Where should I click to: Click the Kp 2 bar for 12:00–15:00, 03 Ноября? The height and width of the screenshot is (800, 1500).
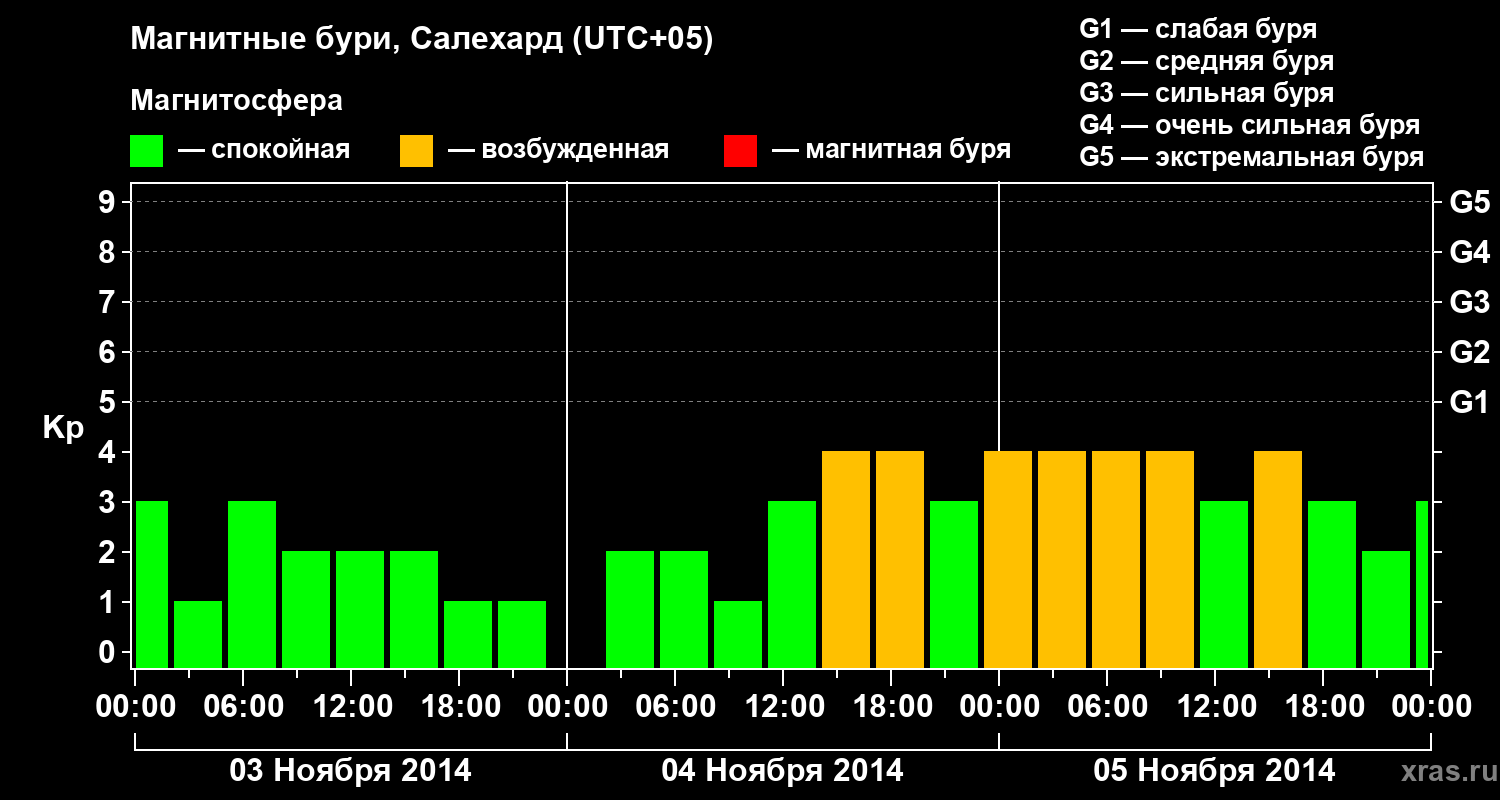360,609
